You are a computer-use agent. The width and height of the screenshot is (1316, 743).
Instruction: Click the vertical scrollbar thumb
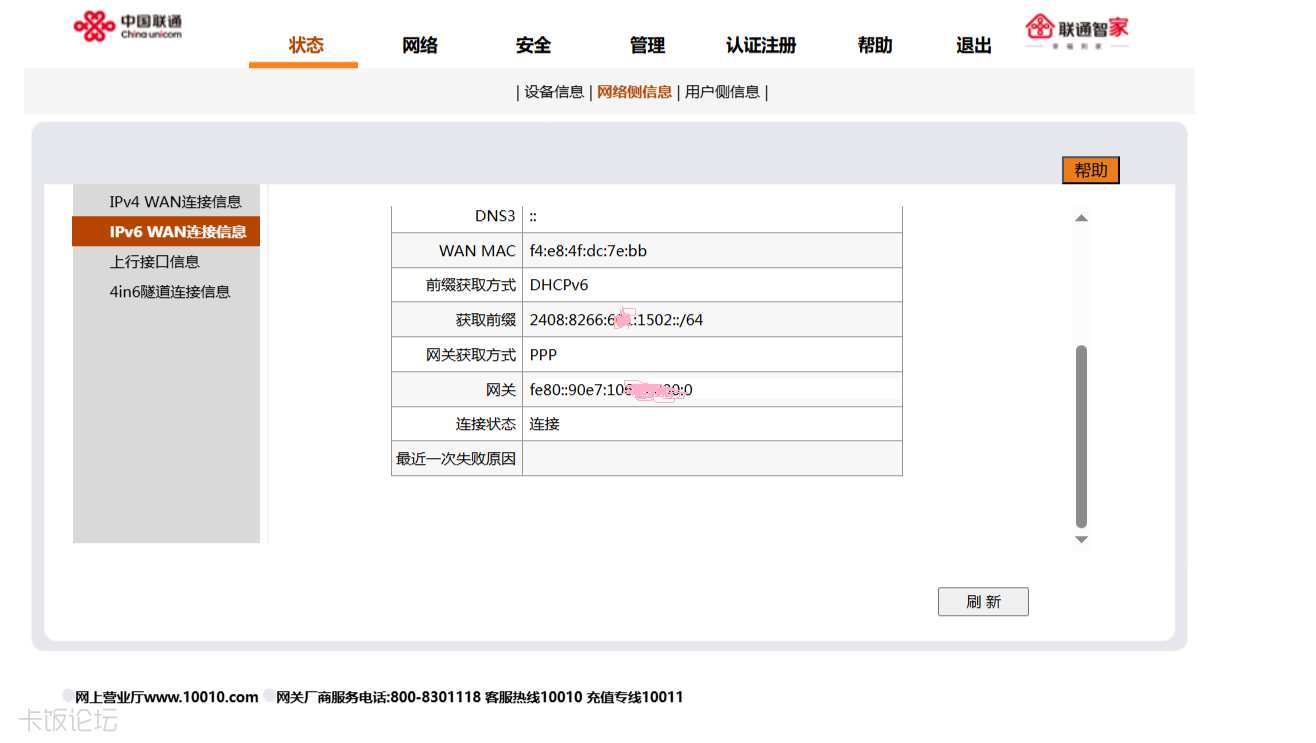tap(1081, 436)
